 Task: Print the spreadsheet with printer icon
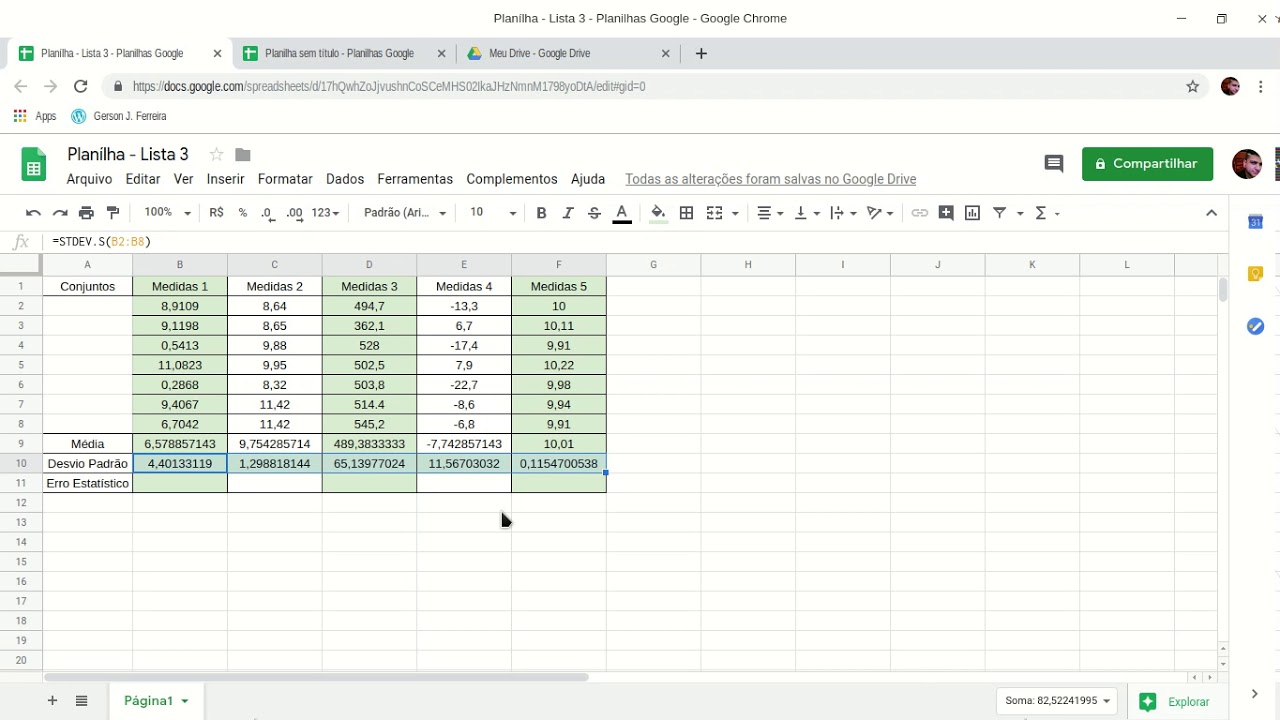[86, 213]
